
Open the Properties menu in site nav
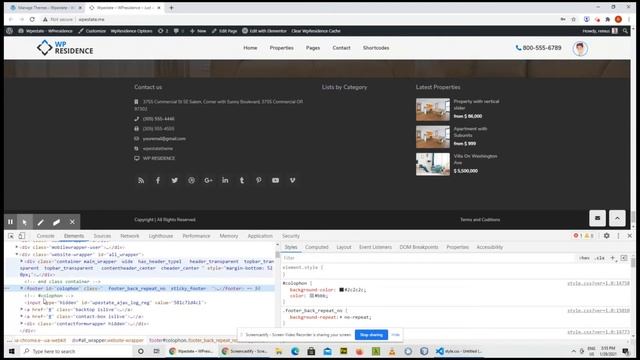[x=282, y=48]
